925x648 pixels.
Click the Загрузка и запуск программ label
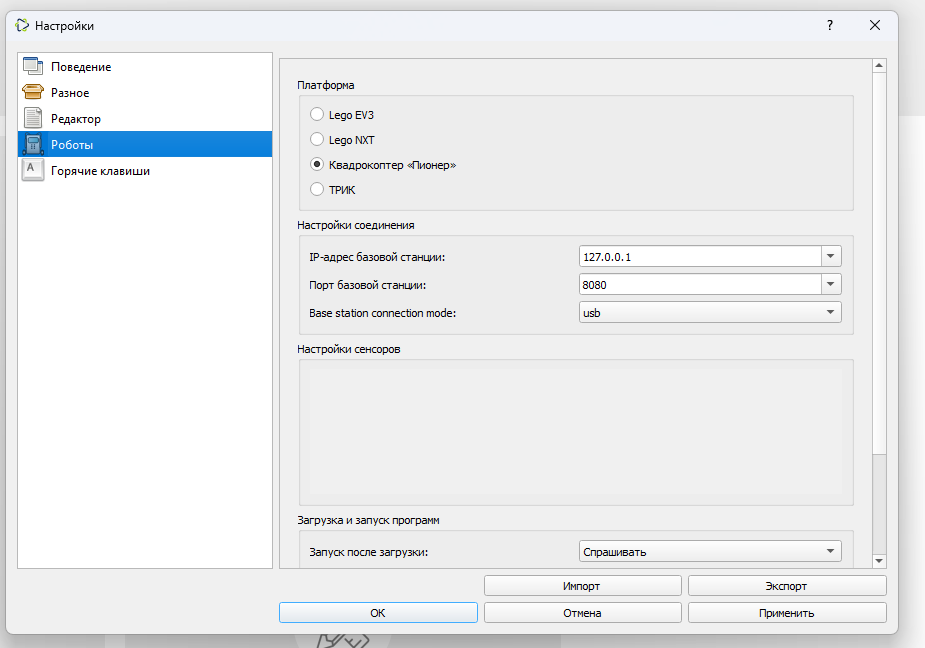click(368, 520)
